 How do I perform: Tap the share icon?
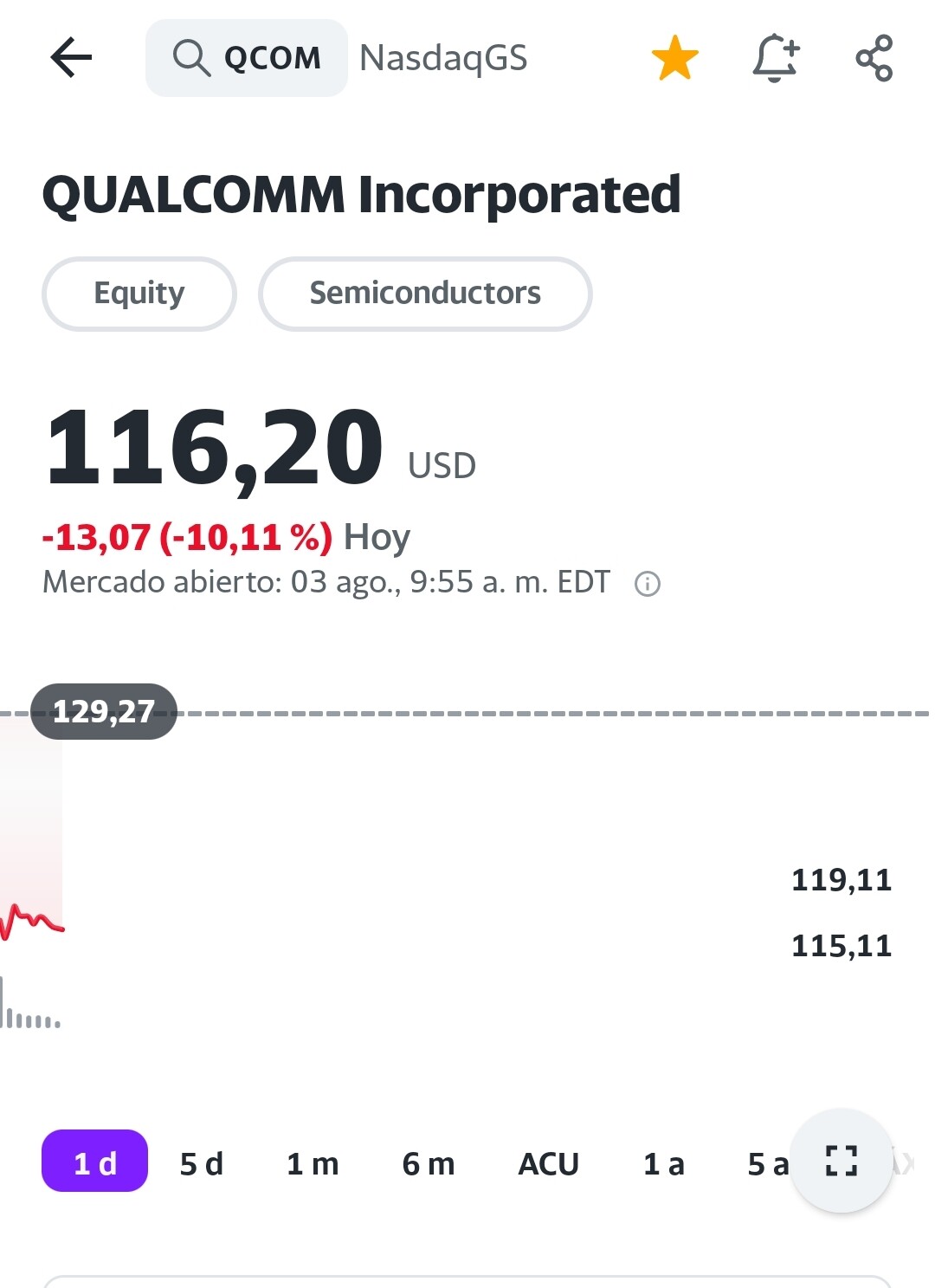pos(874,58)
